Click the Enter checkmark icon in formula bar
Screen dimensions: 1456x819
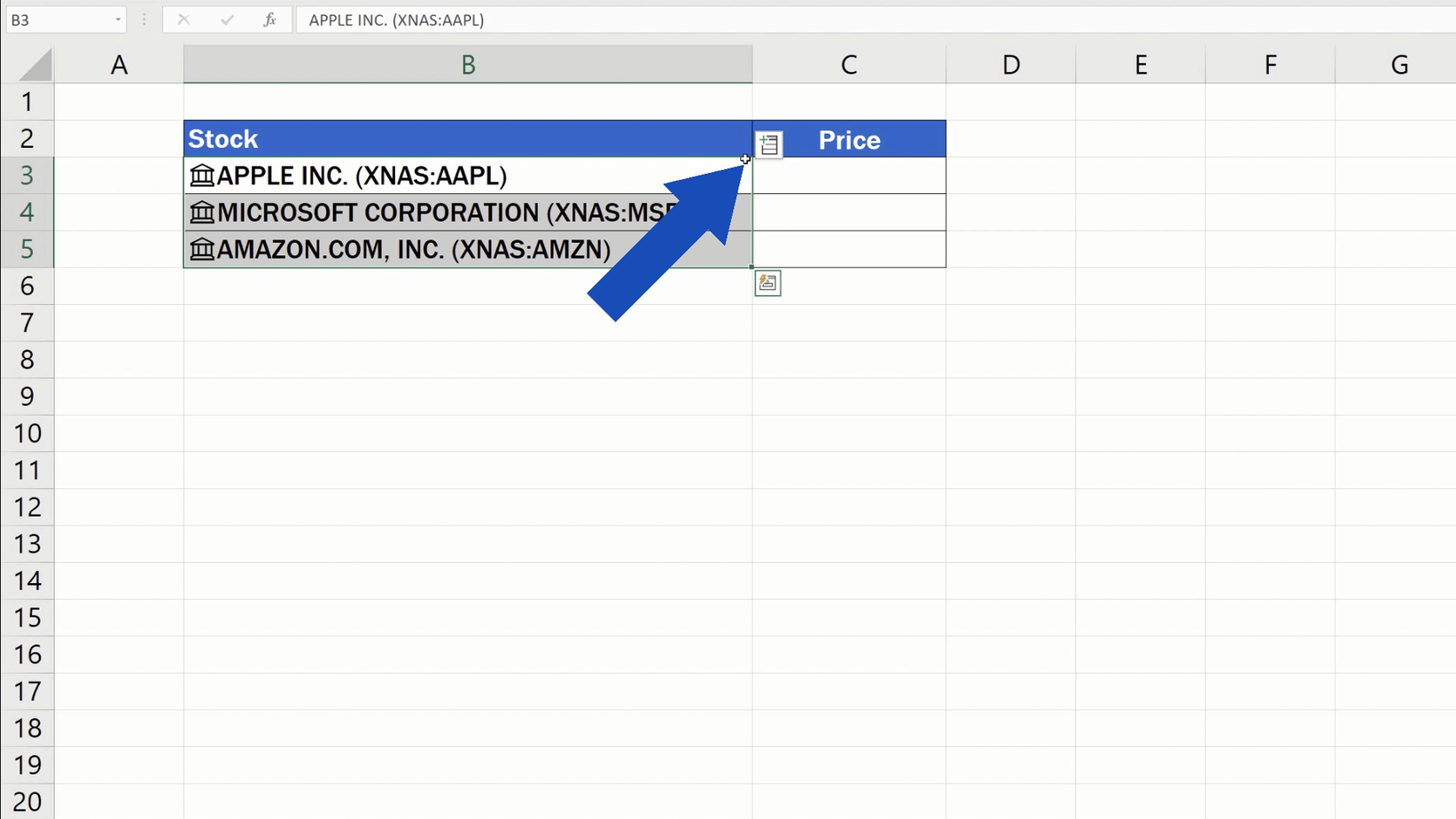pos(227,19)
